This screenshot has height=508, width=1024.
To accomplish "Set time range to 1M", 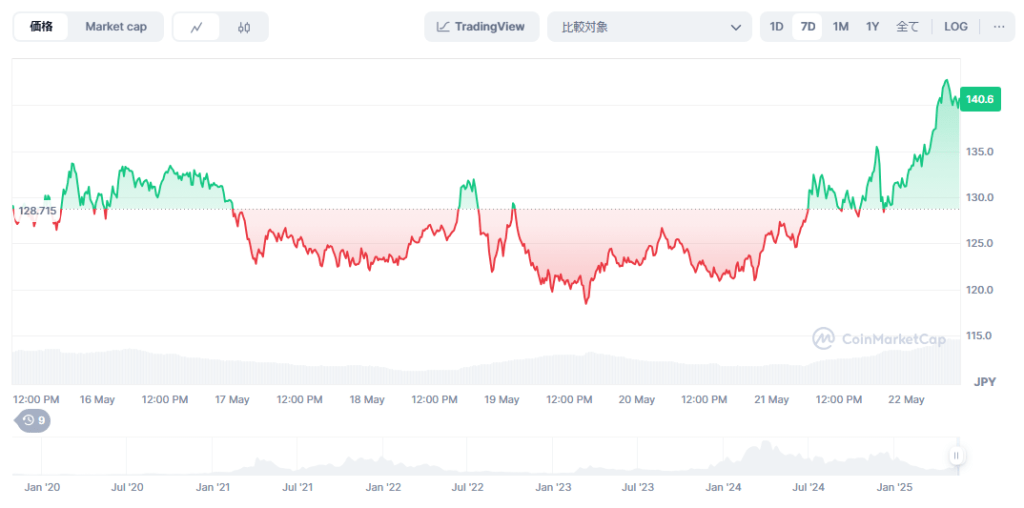I will pyautogui.click(x=840, y=27).
